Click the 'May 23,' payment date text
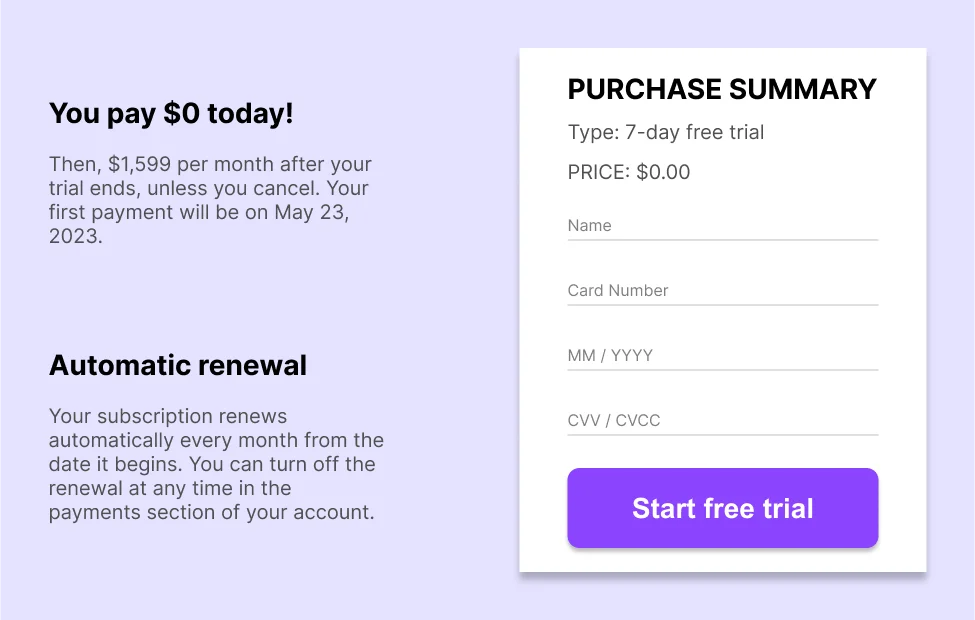This screenshot has height=620, width=975. click(x=312, y=212)
